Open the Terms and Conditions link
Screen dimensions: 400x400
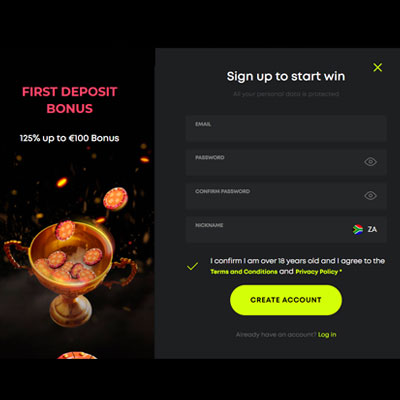244,272
